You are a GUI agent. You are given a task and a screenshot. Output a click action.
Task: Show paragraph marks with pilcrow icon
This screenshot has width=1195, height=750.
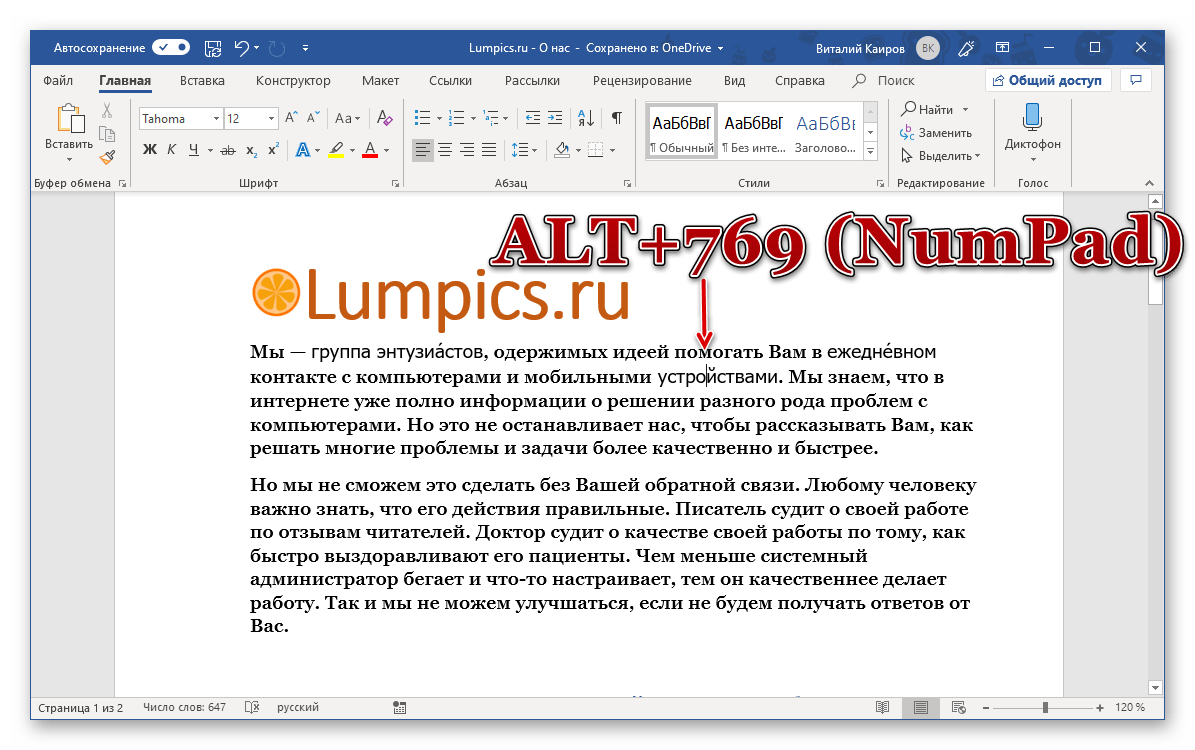[x=617, y=118]
